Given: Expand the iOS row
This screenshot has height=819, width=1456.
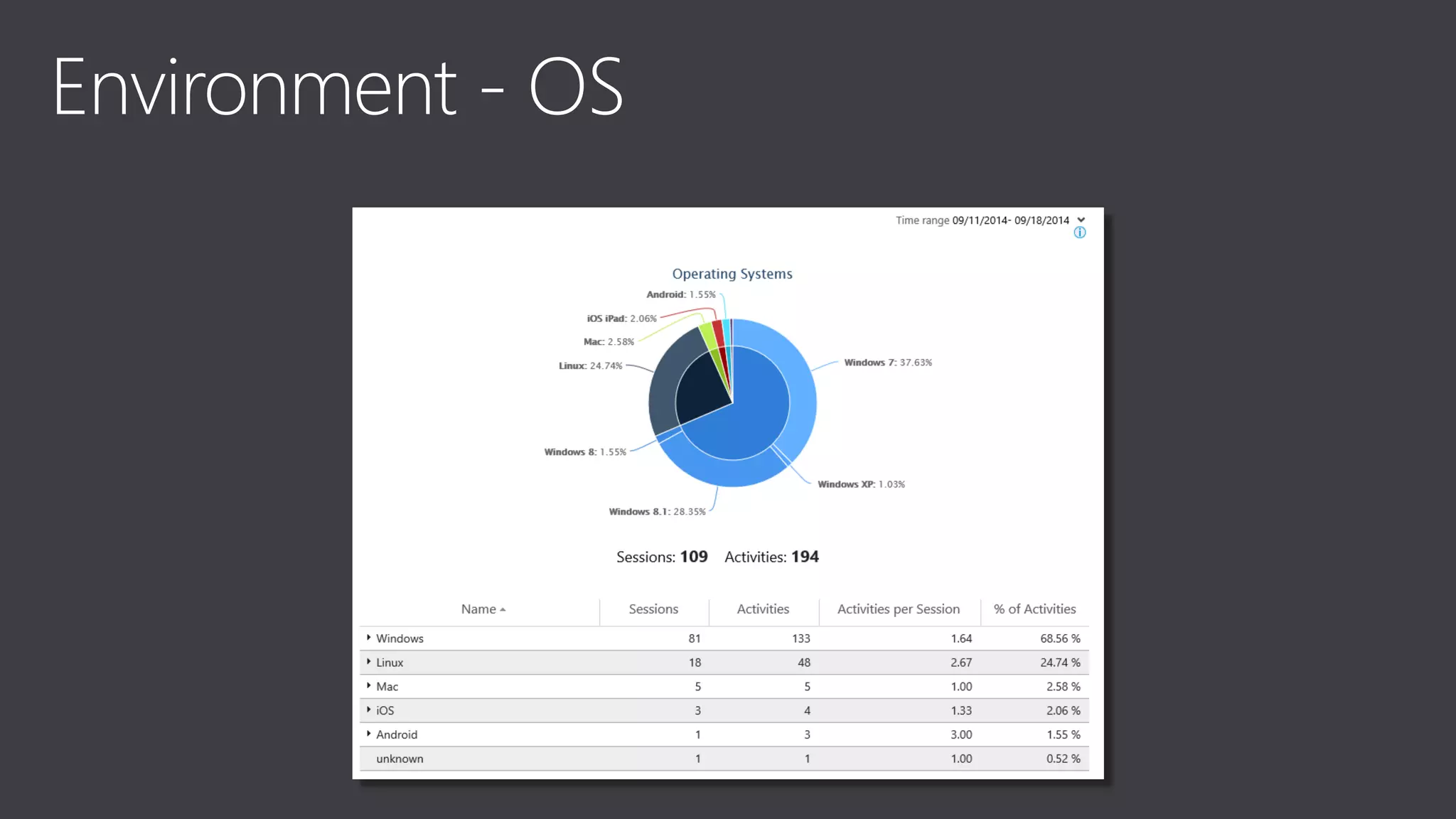Looking at the screenshot, I should (x=368, y=710).
